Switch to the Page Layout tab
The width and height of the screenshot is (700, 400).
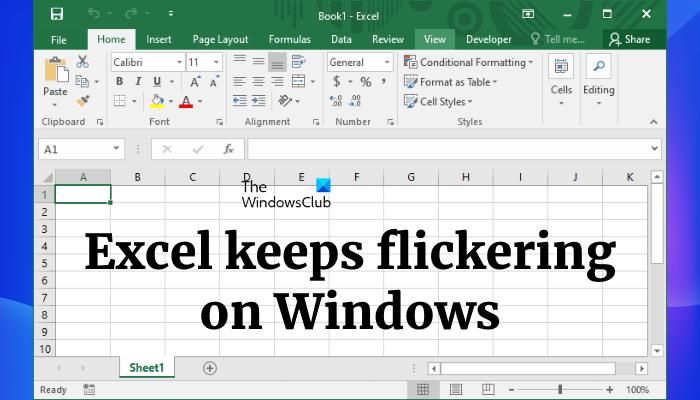[x=220, y=39]
